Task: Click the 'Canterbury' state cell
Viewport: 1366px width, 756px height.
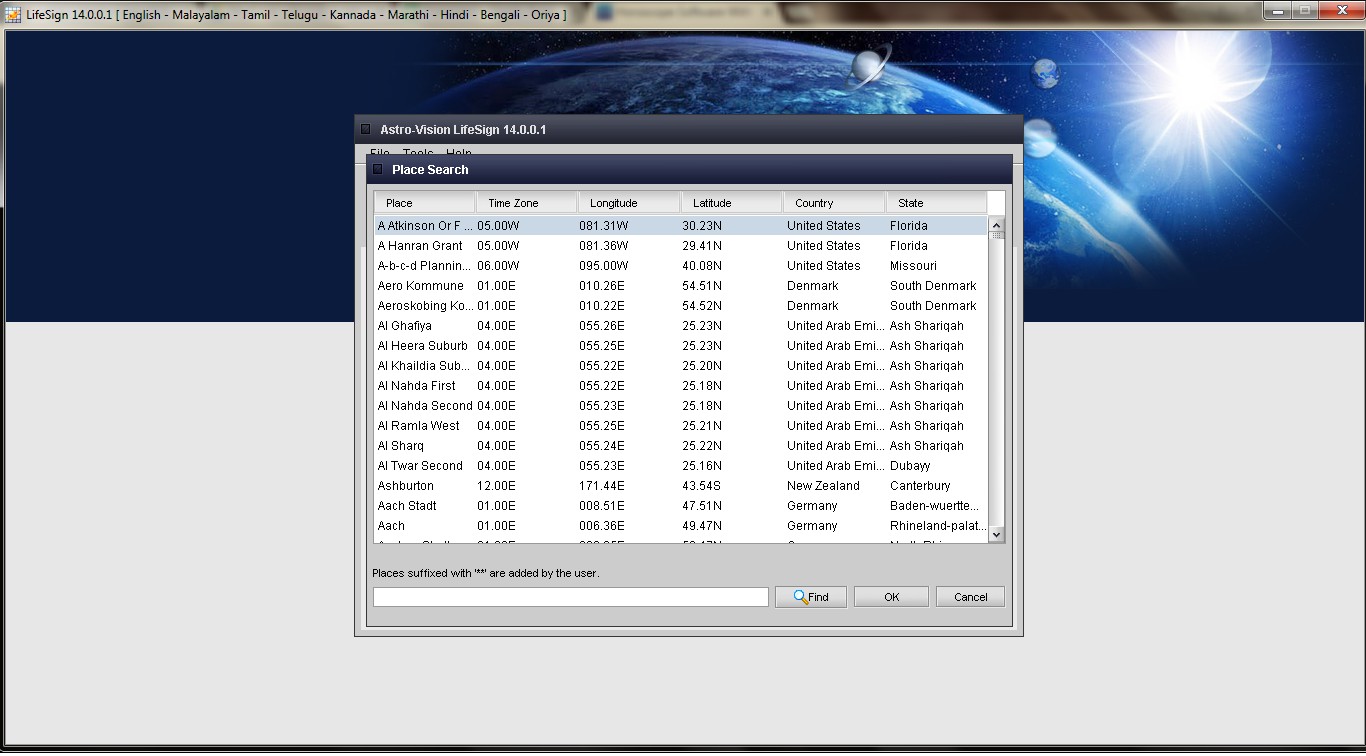Action: click(920, 486)
